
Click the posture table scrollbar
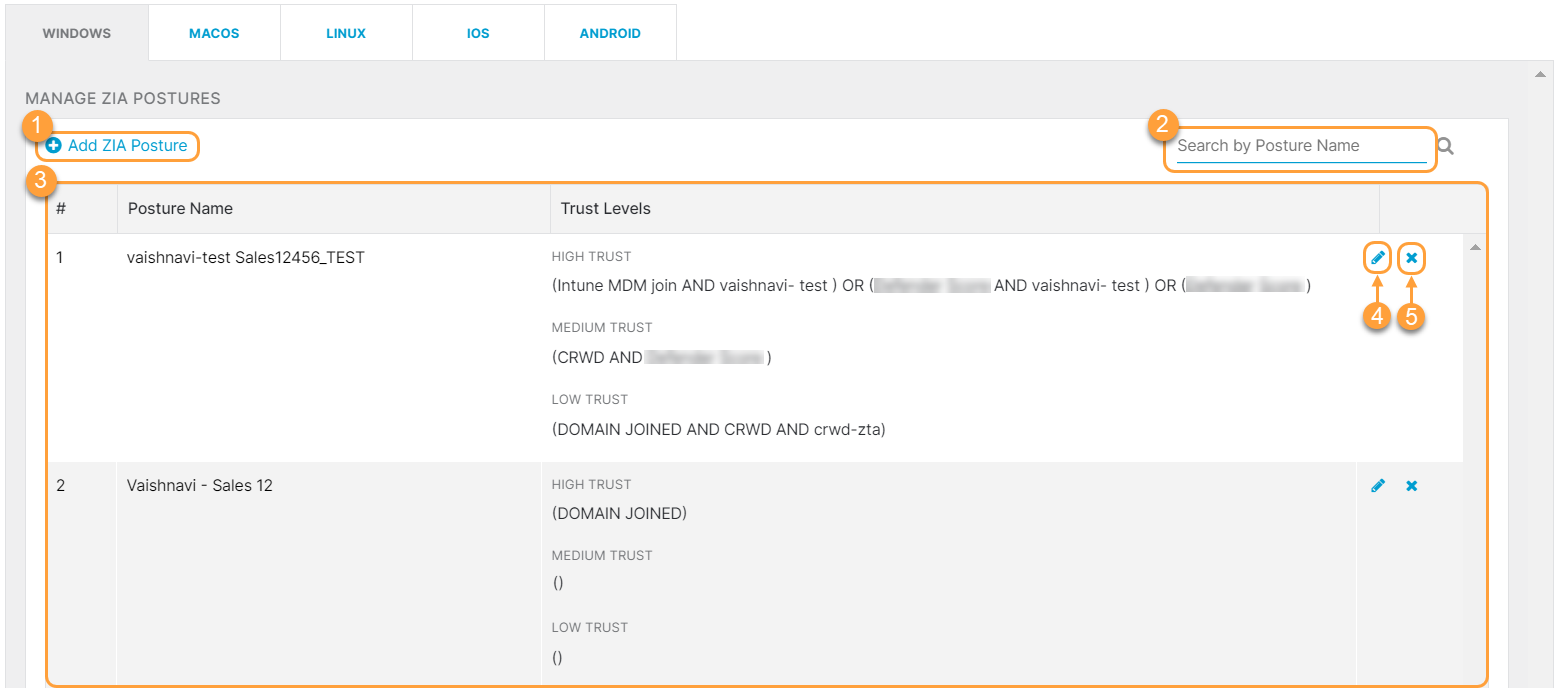pyautogui.click(x=1475, y=350)
